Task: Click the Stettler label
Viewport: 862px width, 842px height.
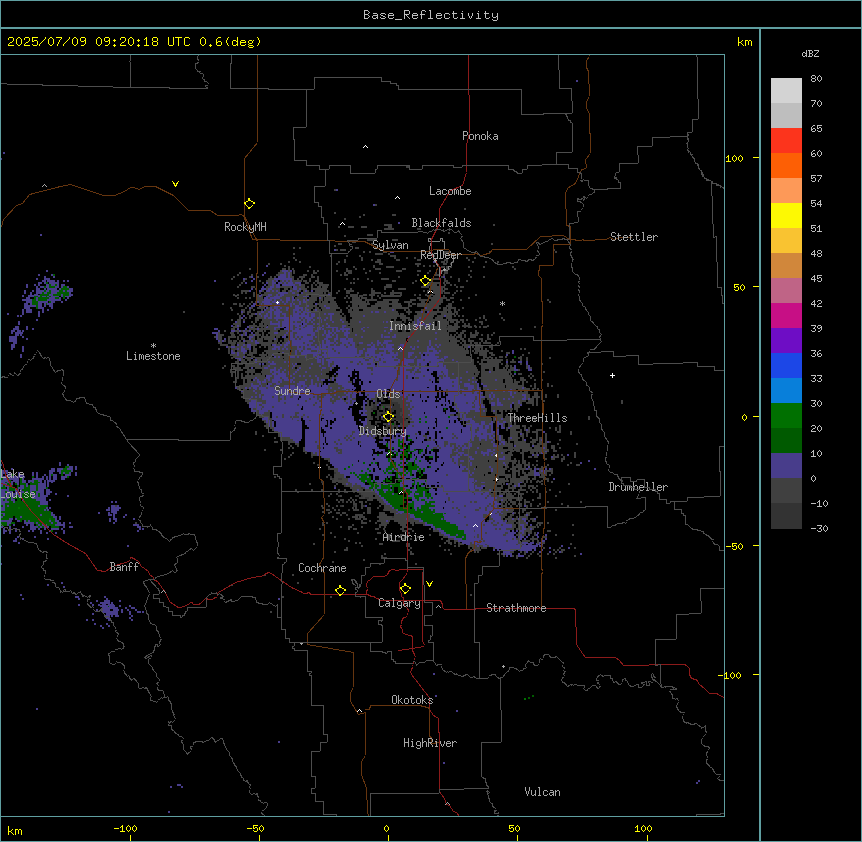Action: [x=633, y=237]
